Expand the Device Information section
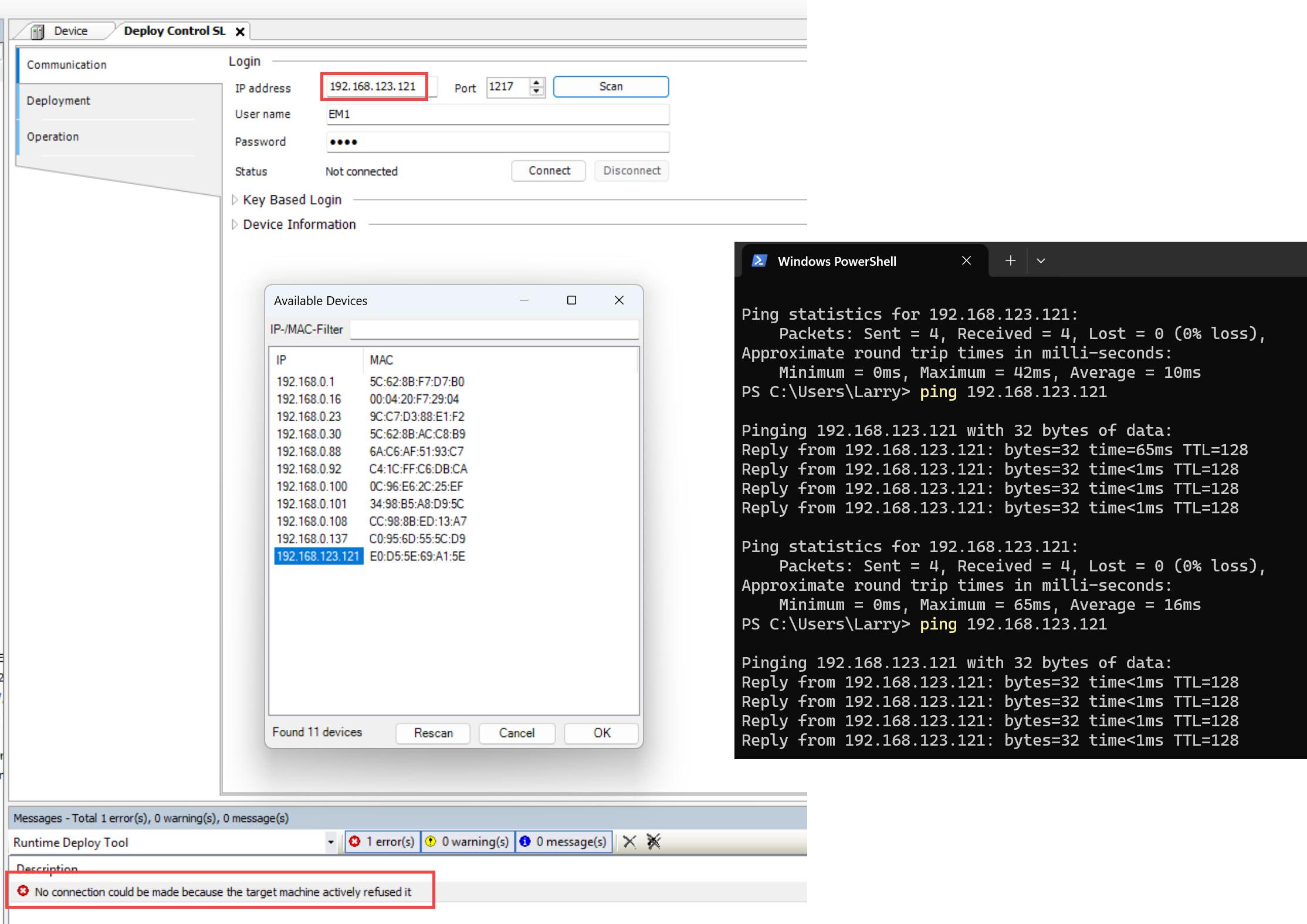This screenshot has width=1307, height=924. [235, 225]
